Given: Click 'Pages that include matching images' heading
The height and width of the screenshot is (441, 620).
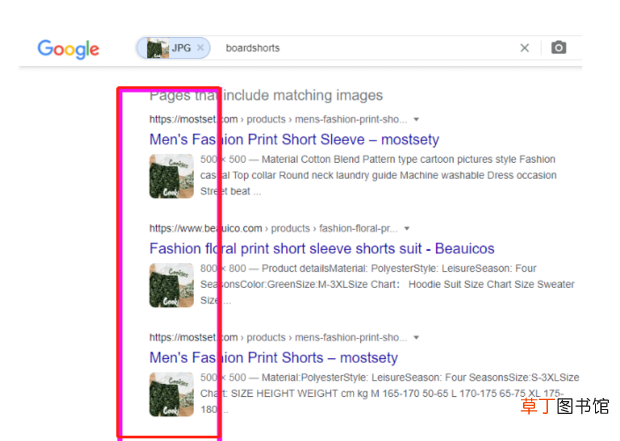Looking at the screenshot, I should pyautogui.click(x=266, y=95).
